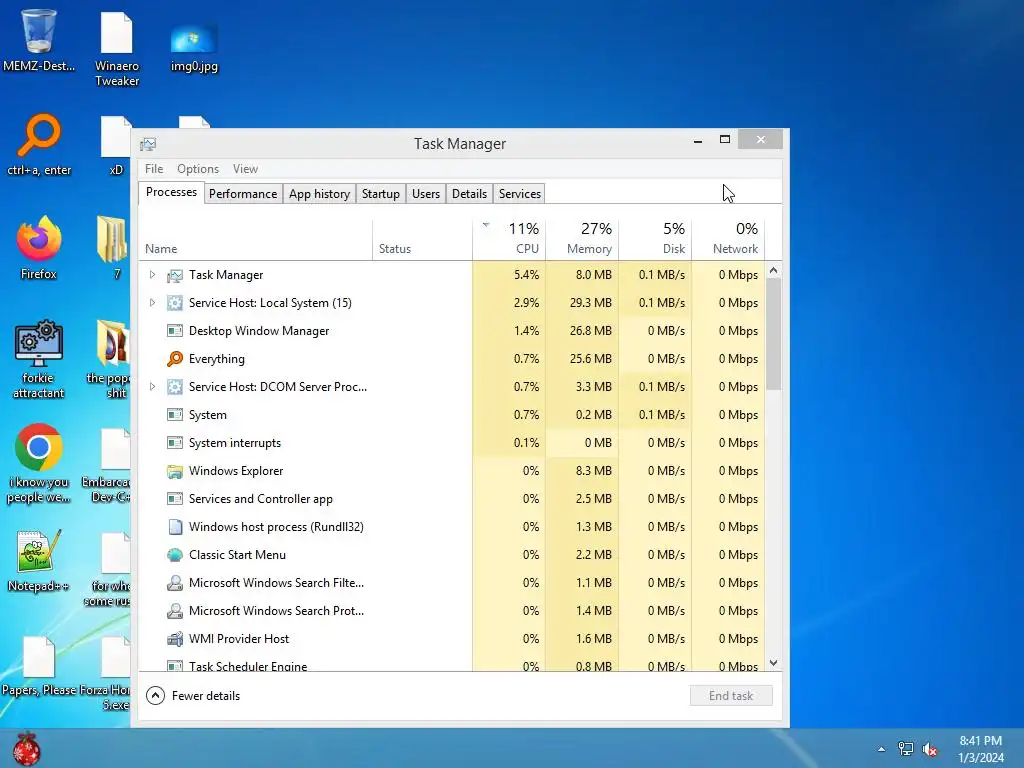Screen dimensions: 1024x768
Task: Select the folder named 7 on desktop
Action: 112,240
